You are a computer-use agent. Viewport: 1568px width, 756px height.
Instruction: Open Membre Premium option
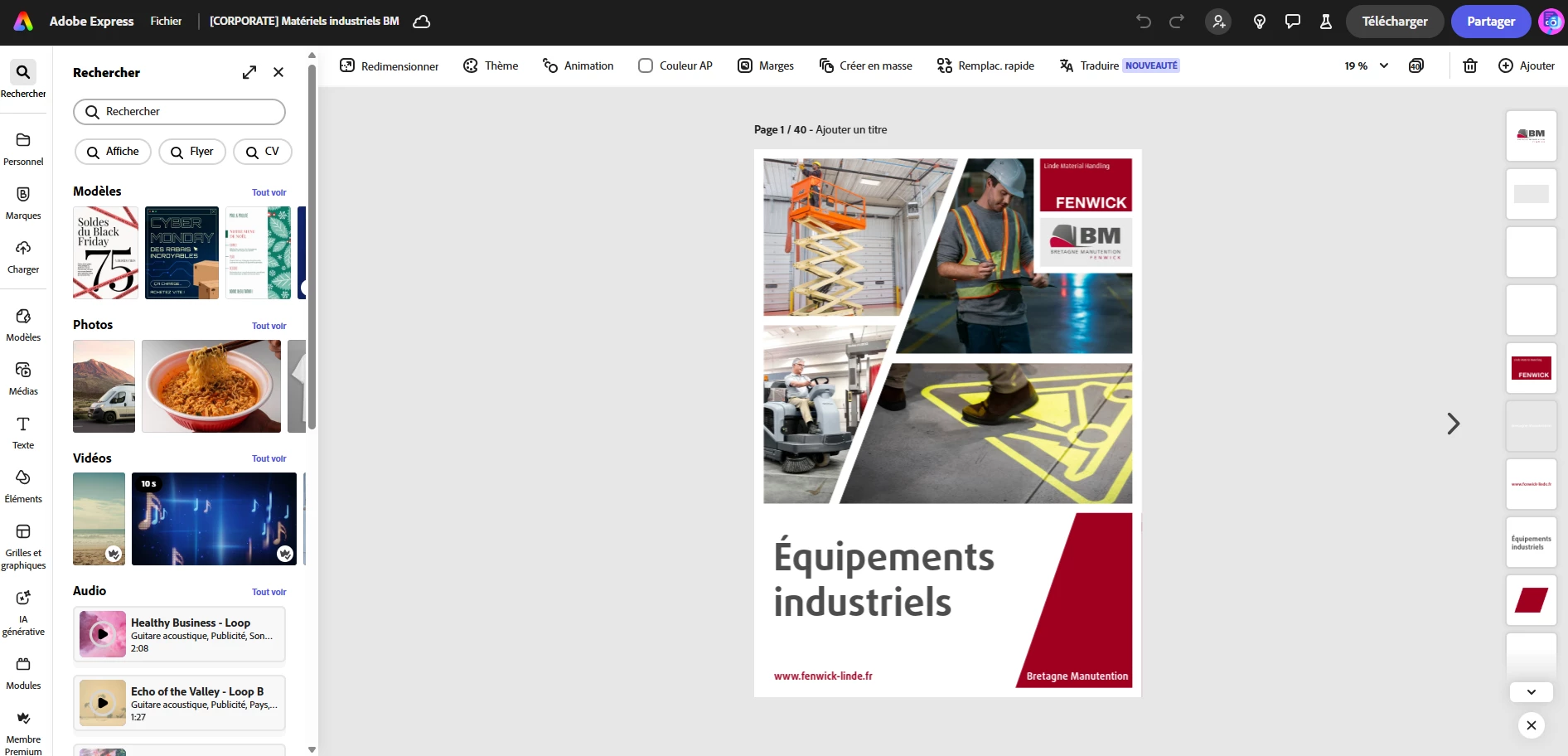pos(23,732)
